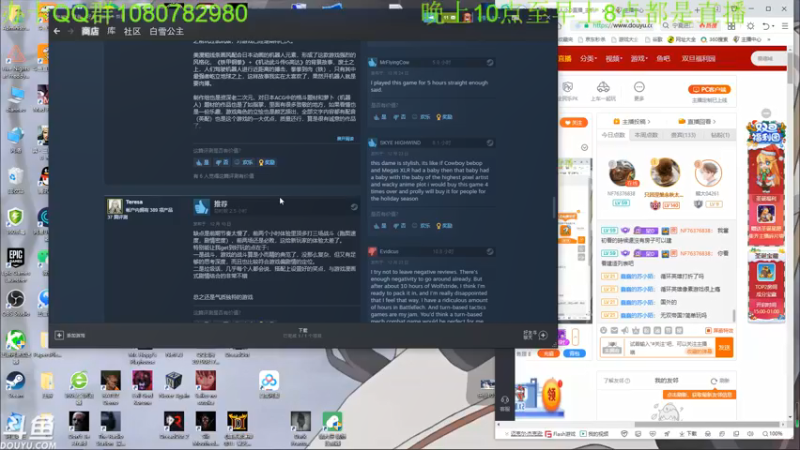Click the 上车一起玩 car icon

(603, 87)
